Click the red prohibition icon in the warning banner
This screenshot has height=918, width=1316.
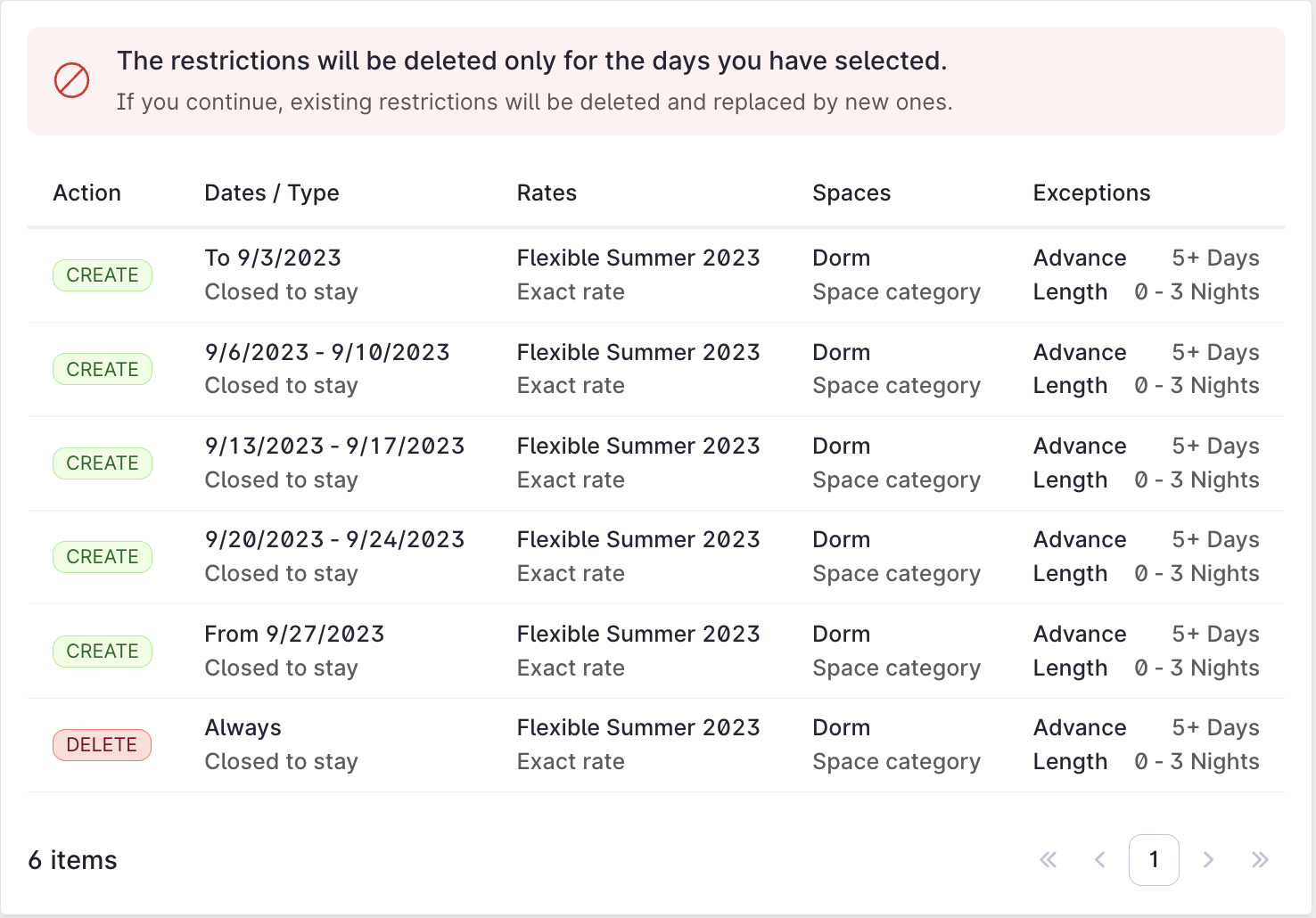(x=72, y=80)
